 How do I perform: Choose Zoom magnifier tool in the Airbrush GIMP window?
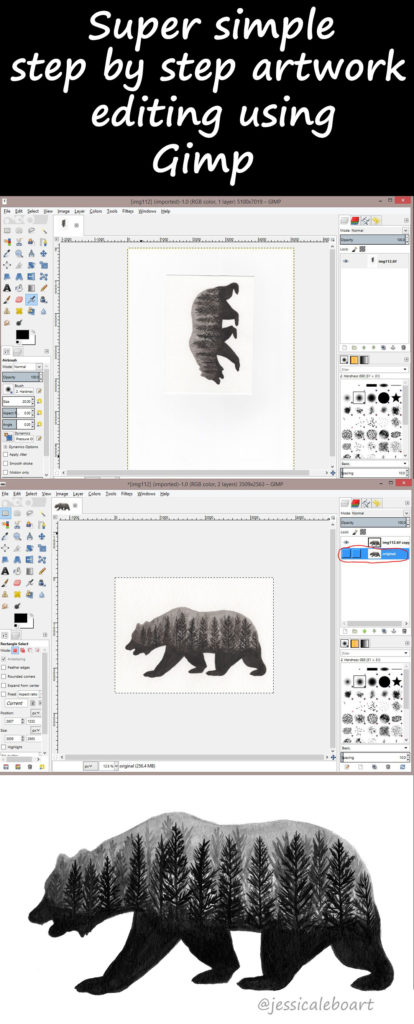click(x=19, y=253)
